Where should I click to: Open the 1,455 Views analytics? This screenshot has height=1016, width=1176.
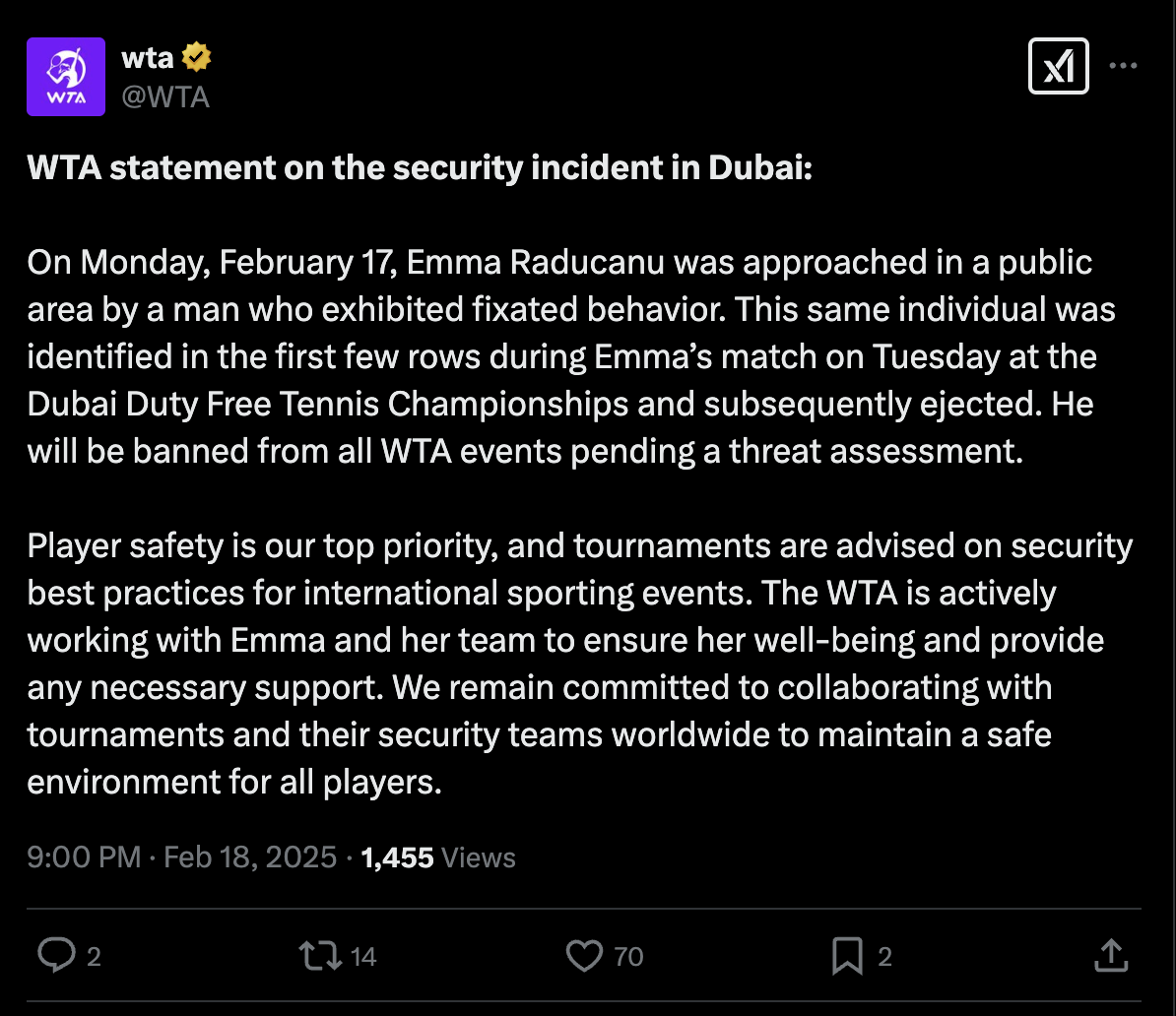pyautogui.click(x=438, y=857)
